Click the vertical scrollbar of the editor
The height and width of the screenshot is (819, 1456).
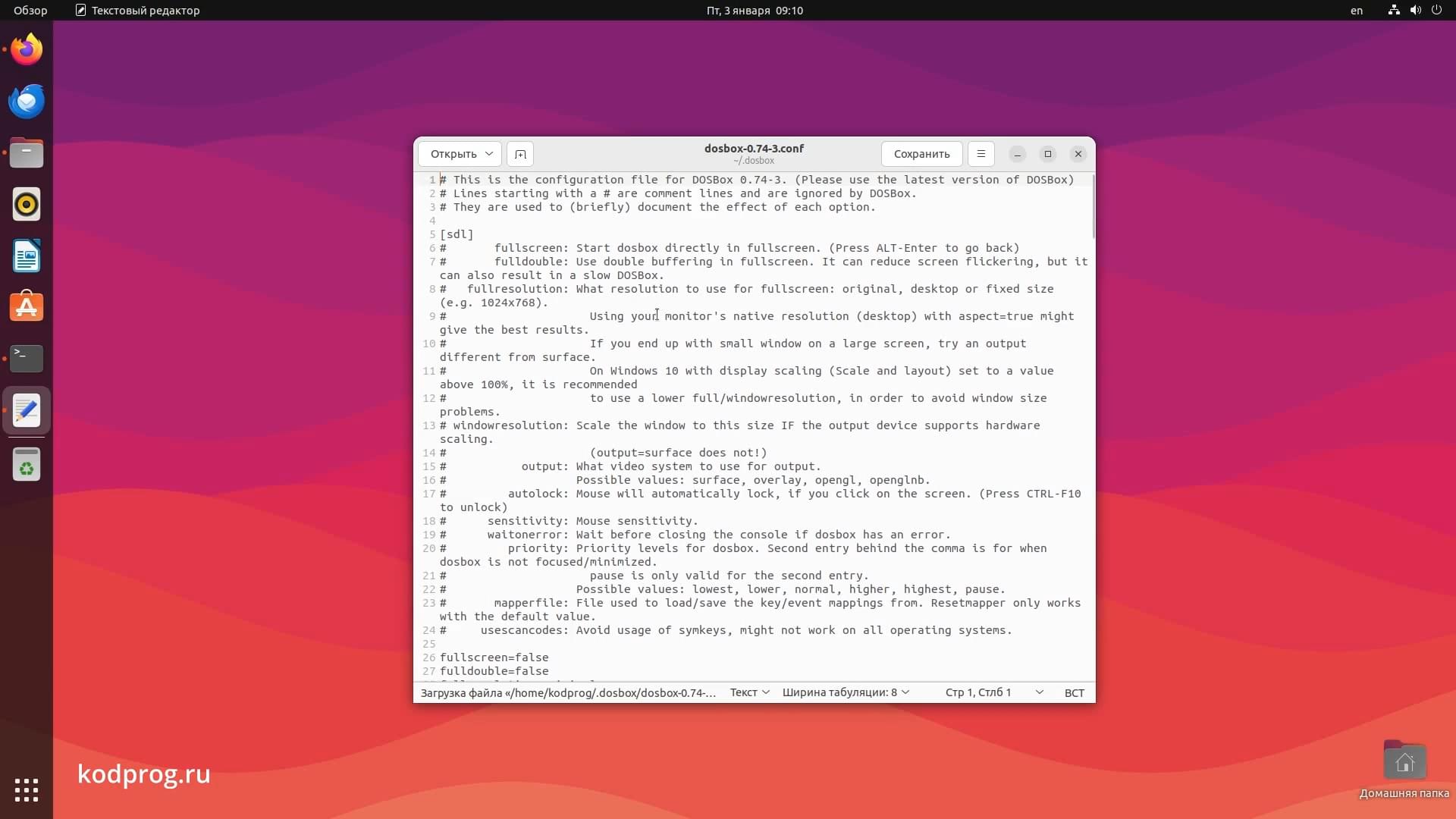1093,206
